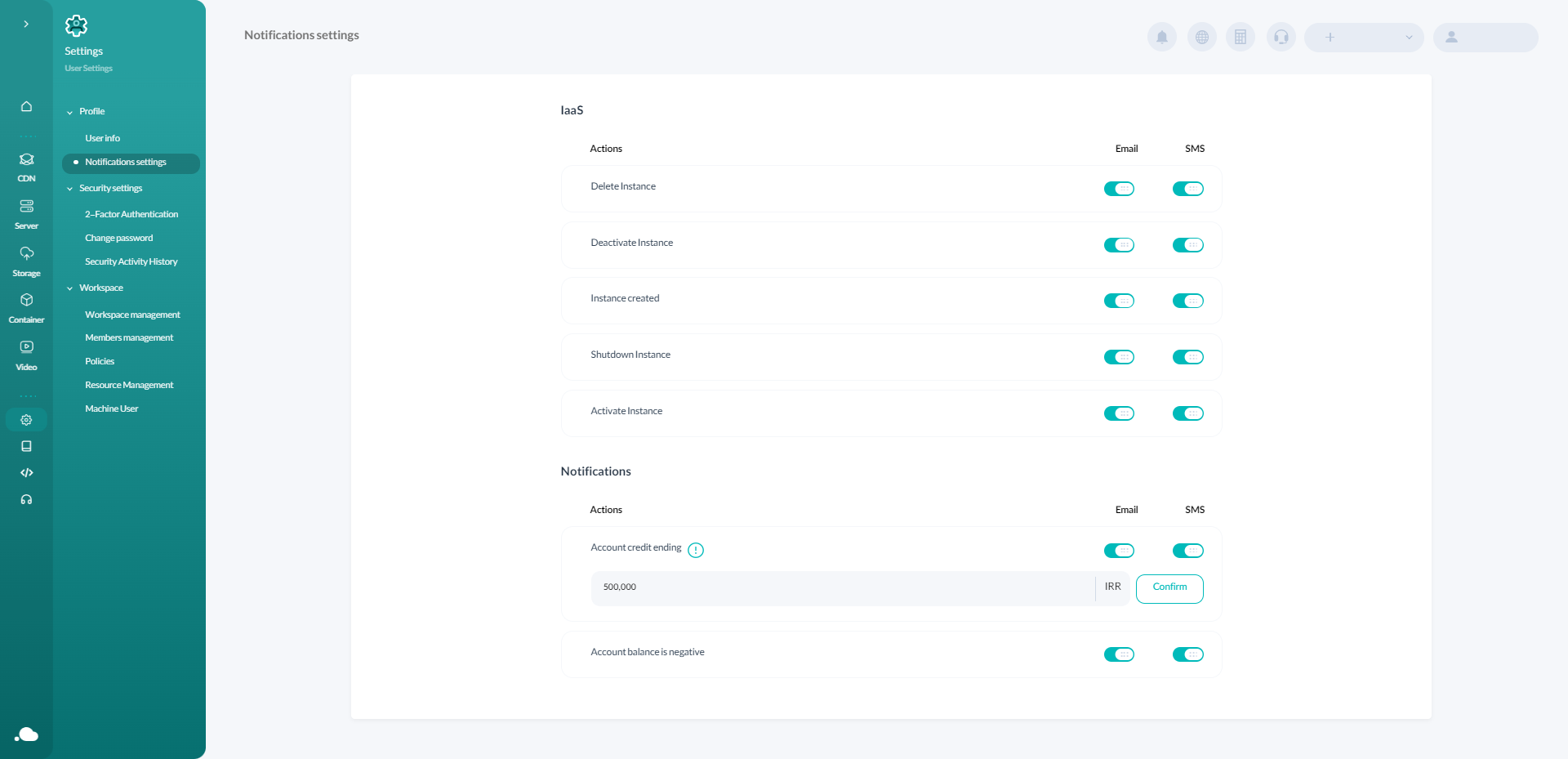Open the plus create dropdown in top bar

[x=1364, y=37]
